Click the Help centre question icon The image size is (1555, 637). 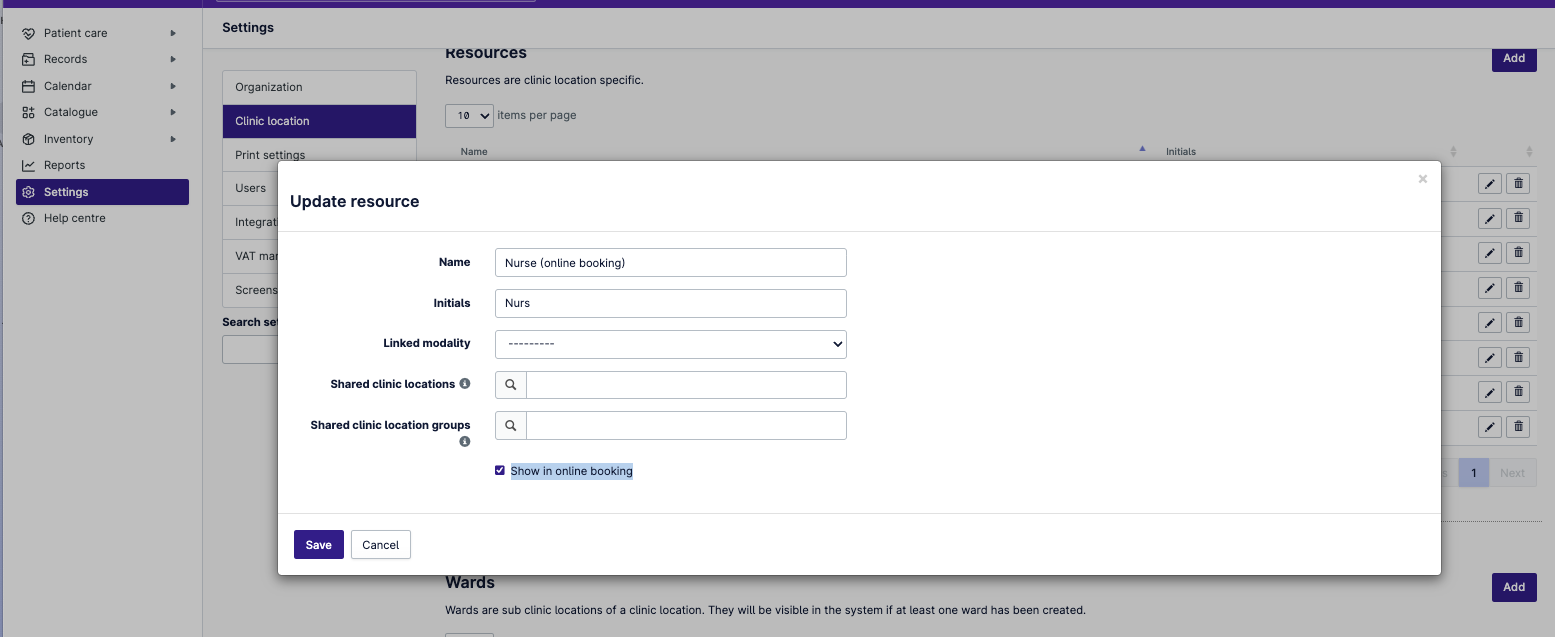coord(28,218)
